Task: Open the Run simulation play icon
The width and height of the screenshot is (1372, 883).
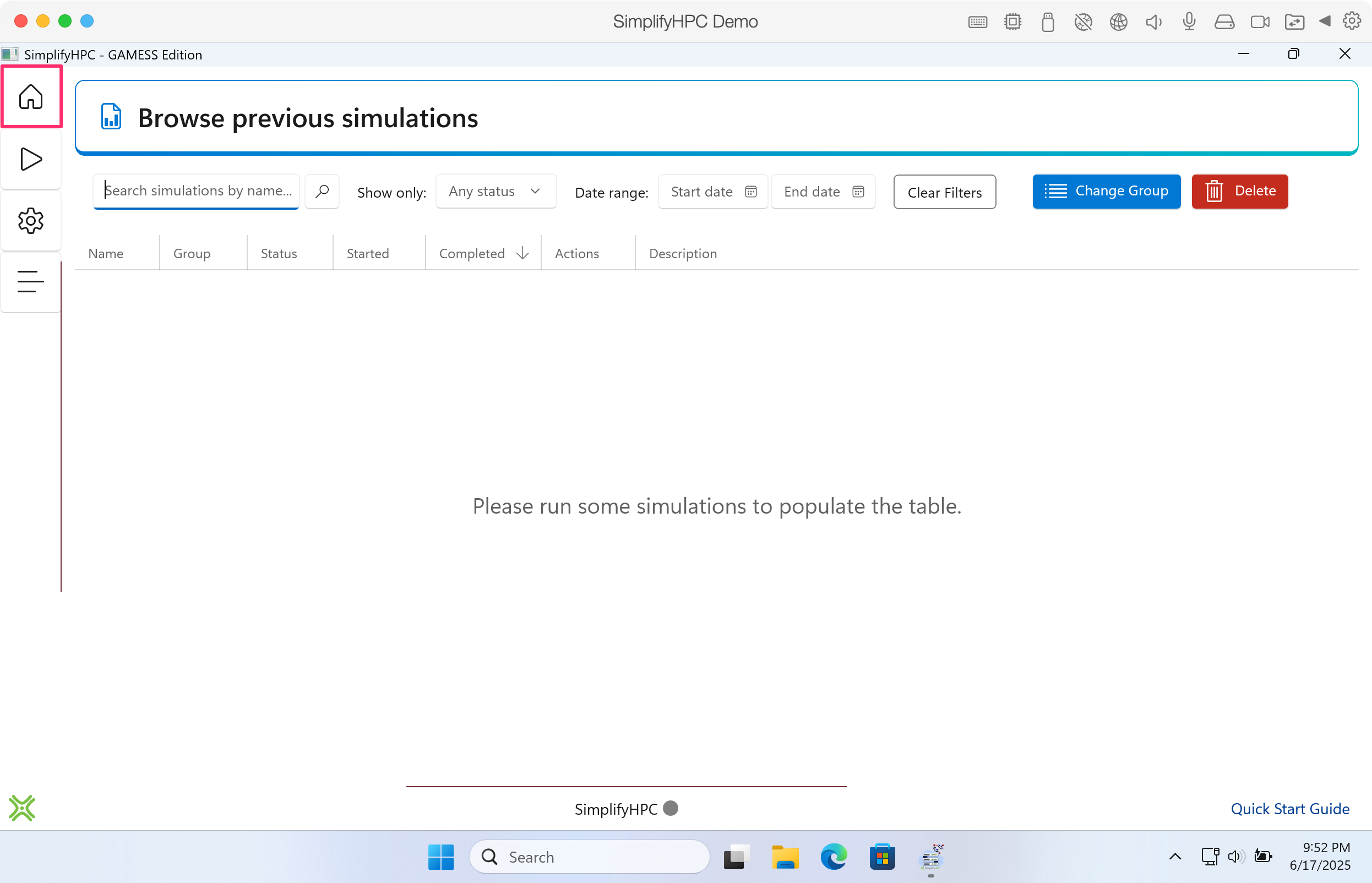Action: tap(31, 159)
